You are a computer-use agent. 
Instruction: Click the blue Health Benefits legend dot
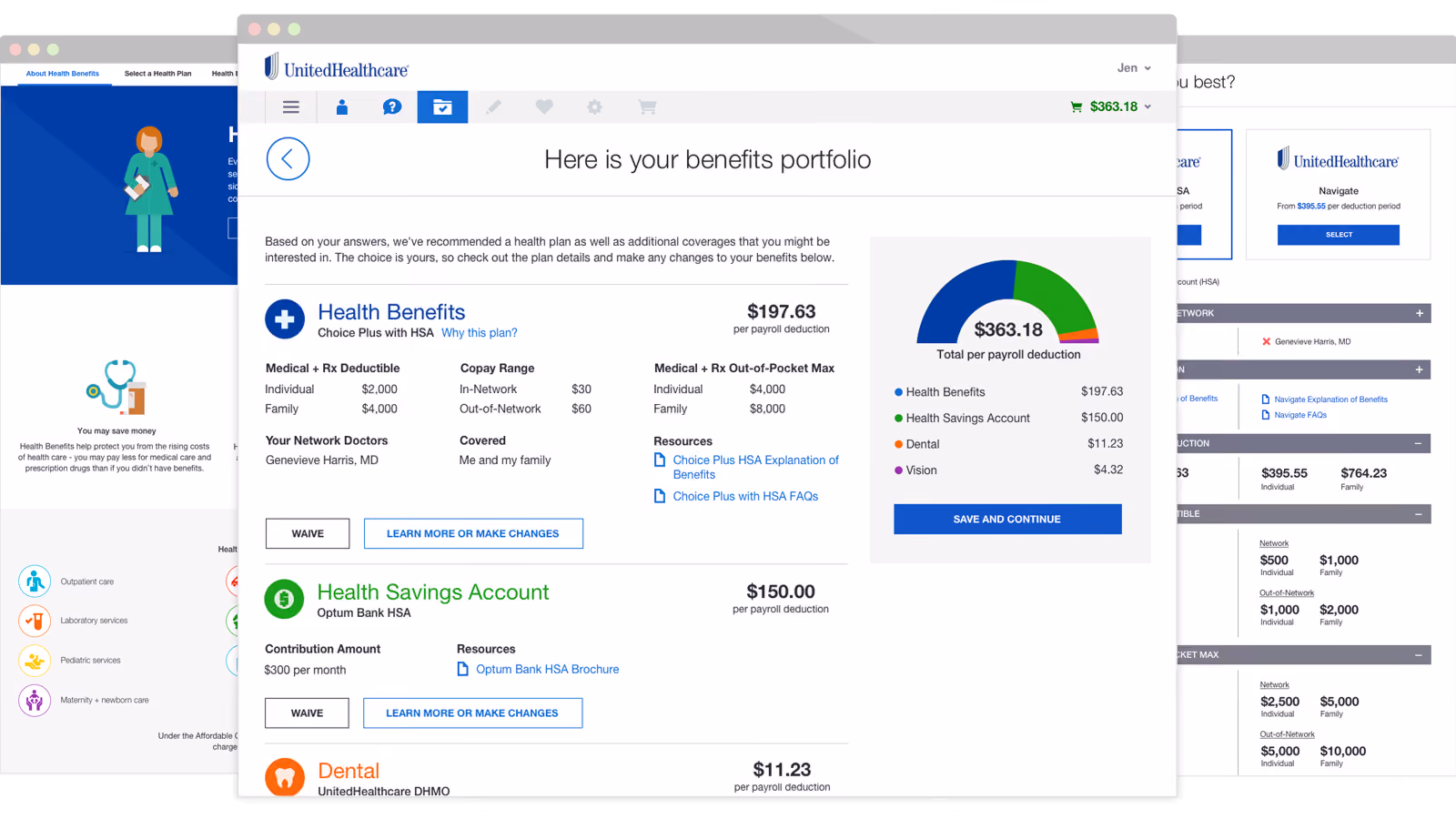point(898,392)
